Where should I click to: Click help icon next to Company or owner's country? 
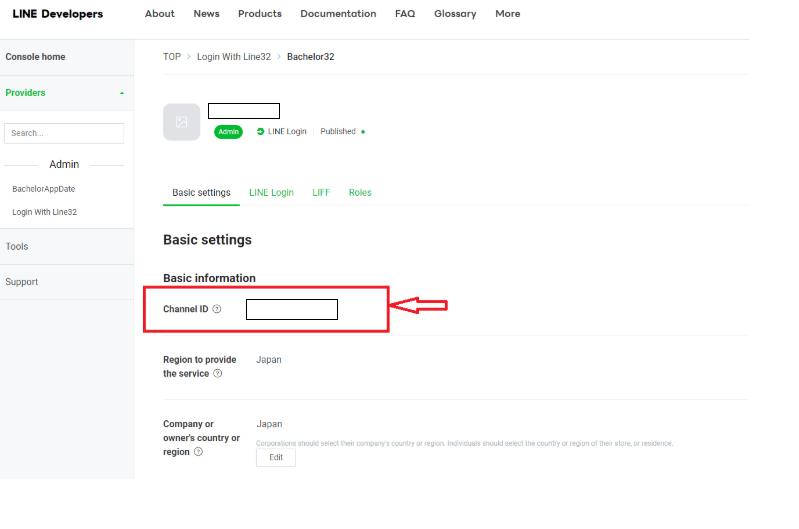198,452
